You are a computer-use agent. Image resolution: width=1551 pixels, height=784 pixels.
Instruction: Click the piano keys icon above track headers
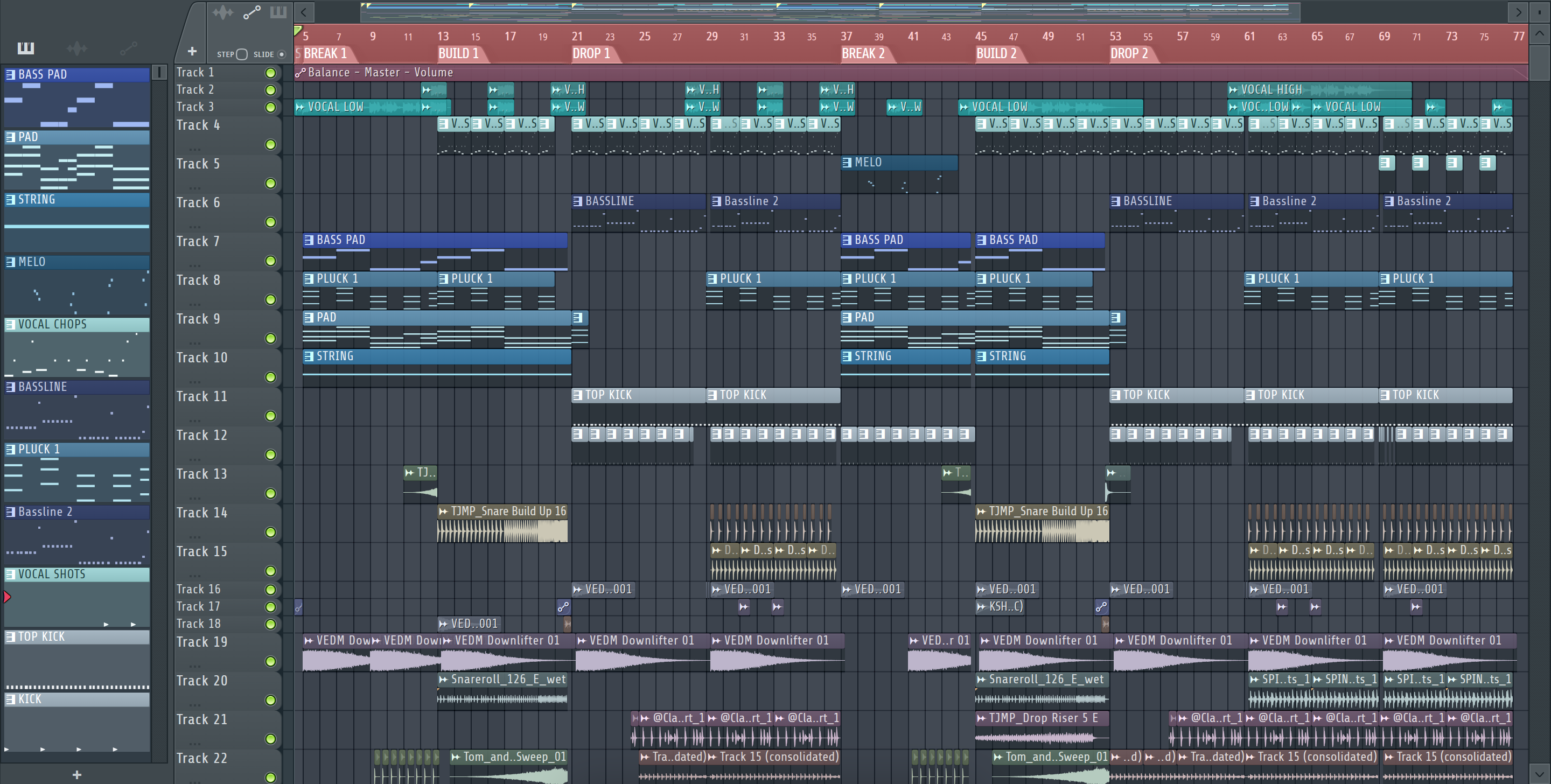(x=278, y=12)
